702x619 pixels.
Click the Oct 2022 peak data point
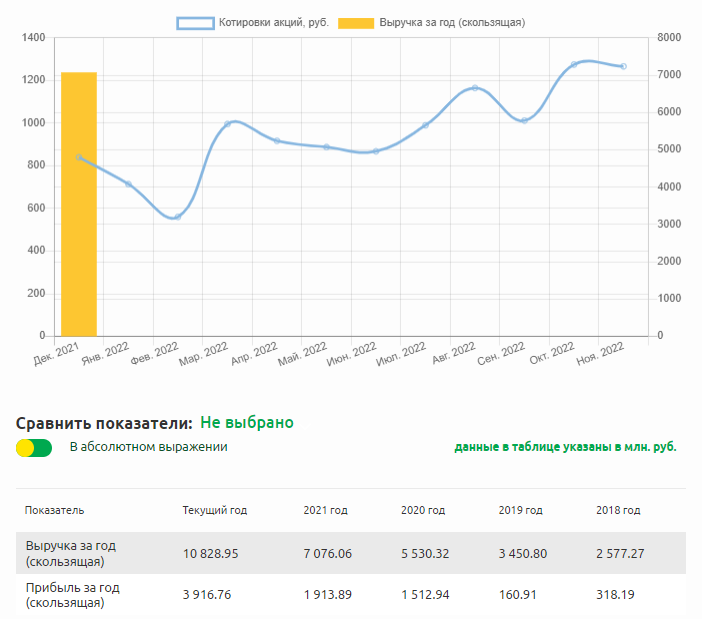pyautogui.click(x=574, y=64)
